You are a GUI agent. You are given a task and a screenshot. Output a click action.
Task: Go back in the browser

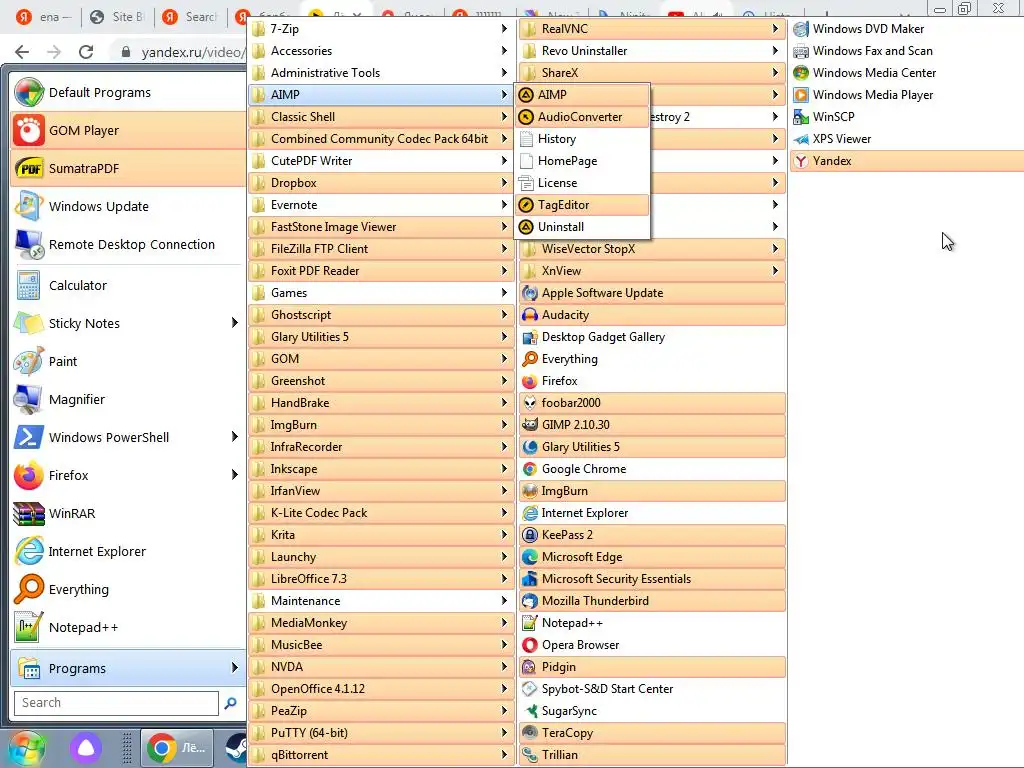tap(22, 52)
